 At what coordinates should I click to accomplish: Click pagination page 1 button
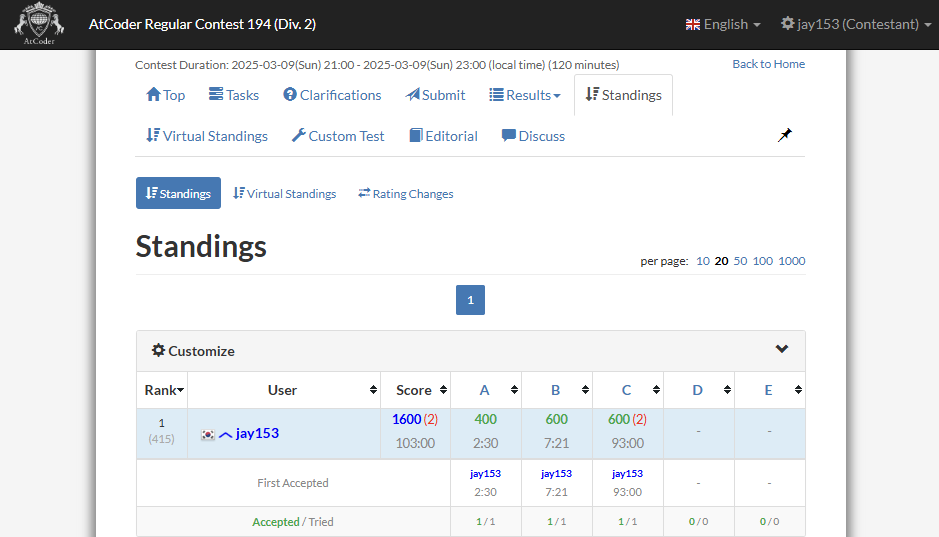(471, 300)
